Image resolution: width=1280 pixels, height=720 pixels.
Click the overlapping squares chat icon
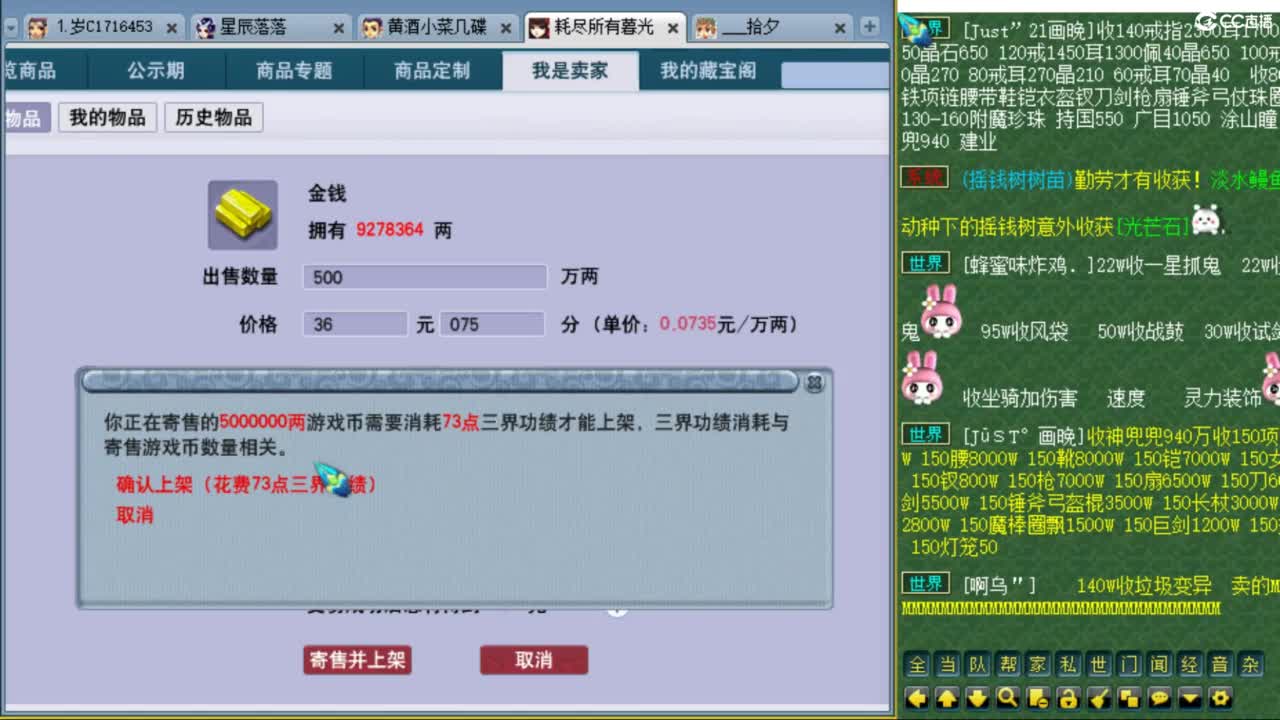[x=1129, y=698]
